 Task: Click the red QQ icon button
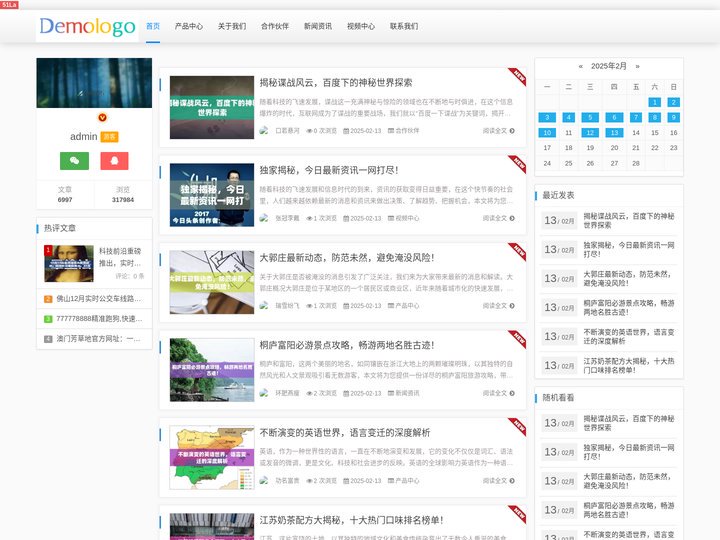pos(114,161)
